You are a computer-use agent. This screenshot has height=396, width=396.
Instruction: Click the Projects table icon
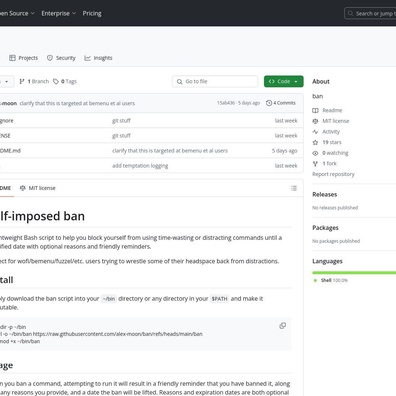tap(12, 58)
